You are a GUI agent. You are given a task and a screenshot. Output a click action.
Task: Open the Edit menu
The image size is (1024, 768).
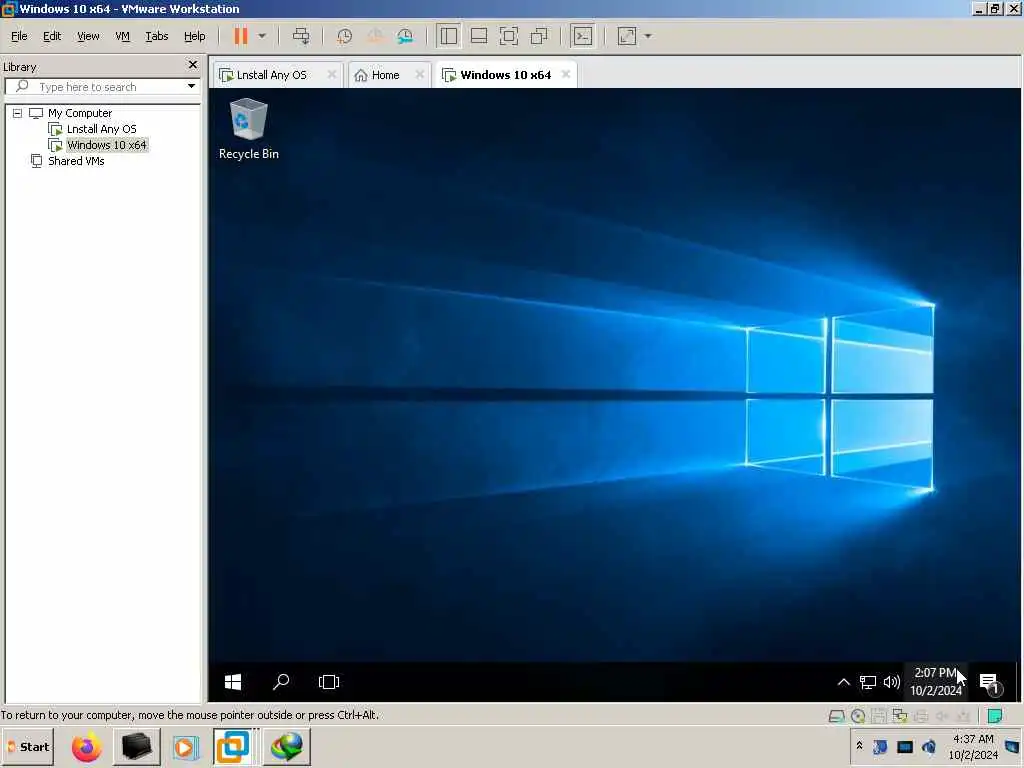[x=52, y=36]
